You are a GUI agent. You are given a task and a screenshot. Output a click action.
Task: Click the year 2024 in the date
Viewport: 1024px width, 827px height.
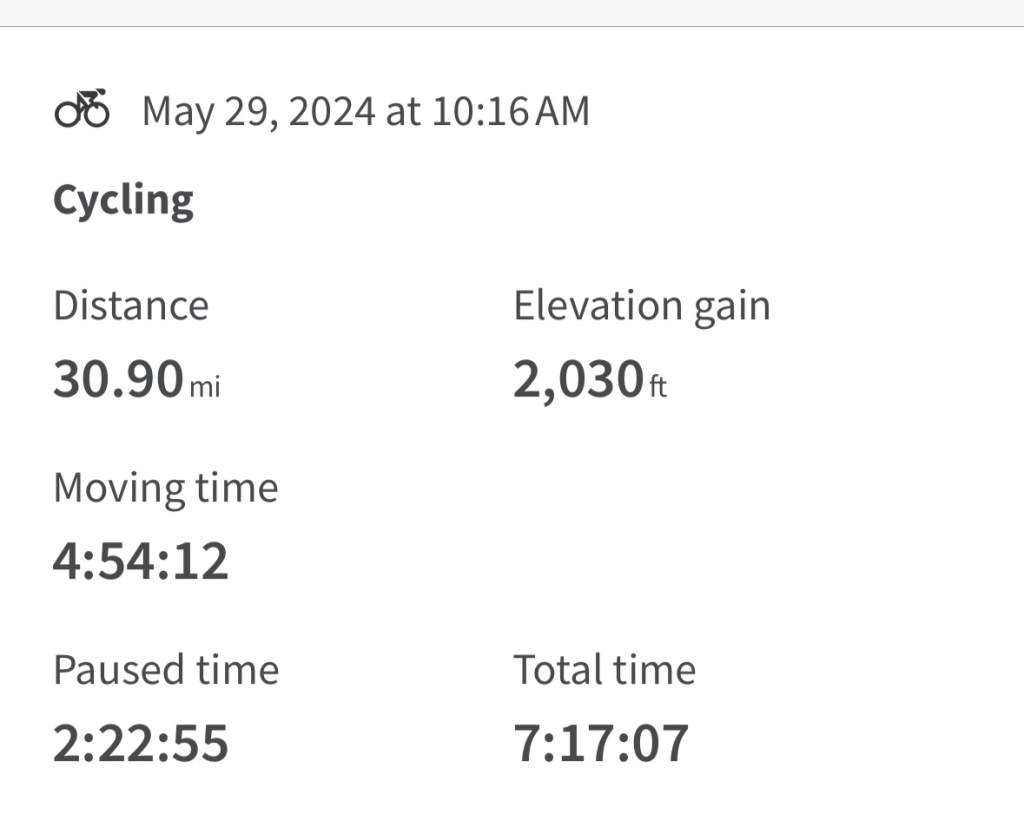[x=331, y=111]
